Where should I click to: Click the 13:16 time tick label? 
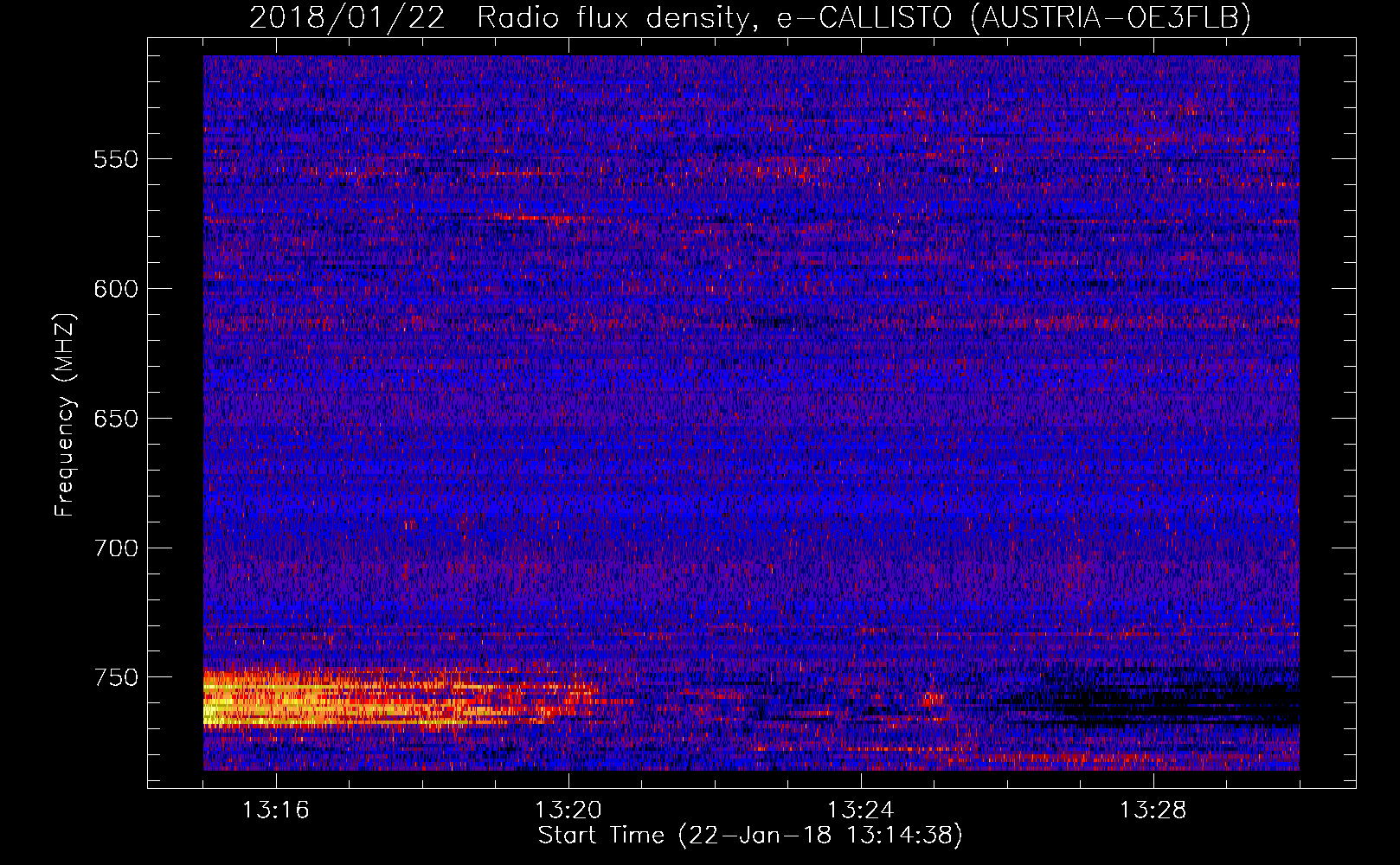(x=276, y=811)
